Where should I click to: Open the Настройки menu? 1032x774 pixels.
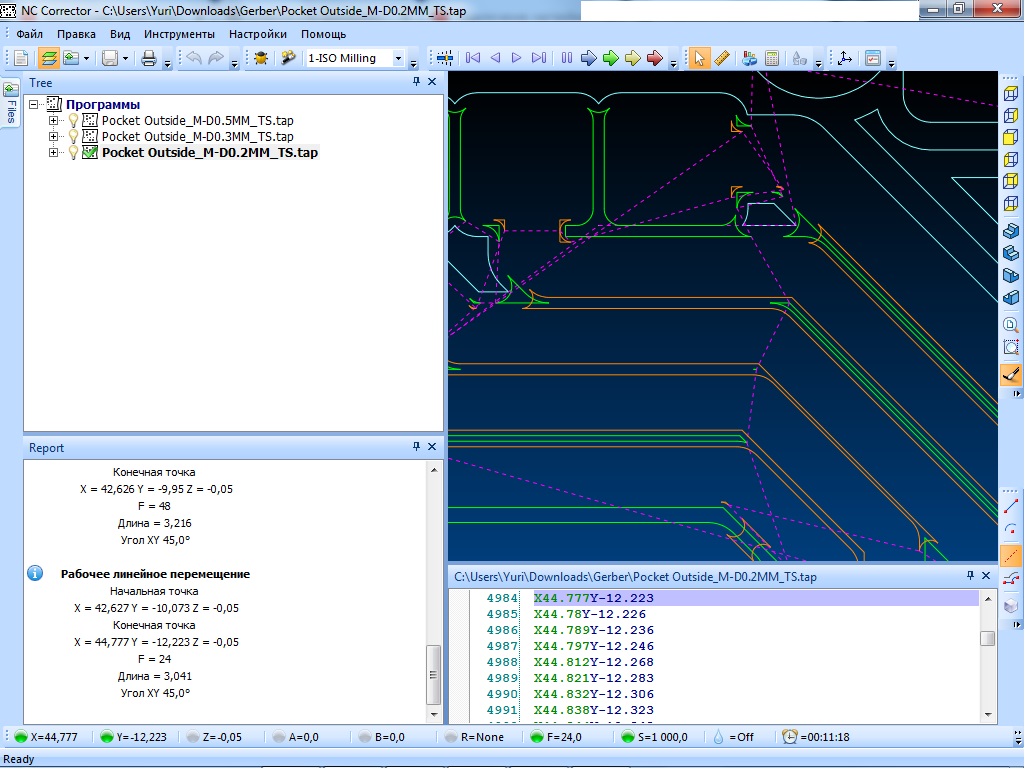(258, 34)
